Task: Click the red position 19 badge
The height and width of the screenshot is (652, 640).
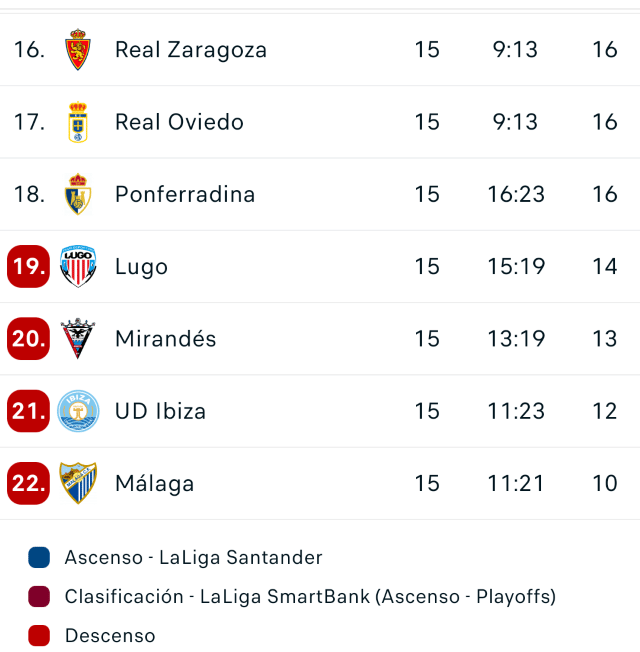Action: click(x=28, y=267)
